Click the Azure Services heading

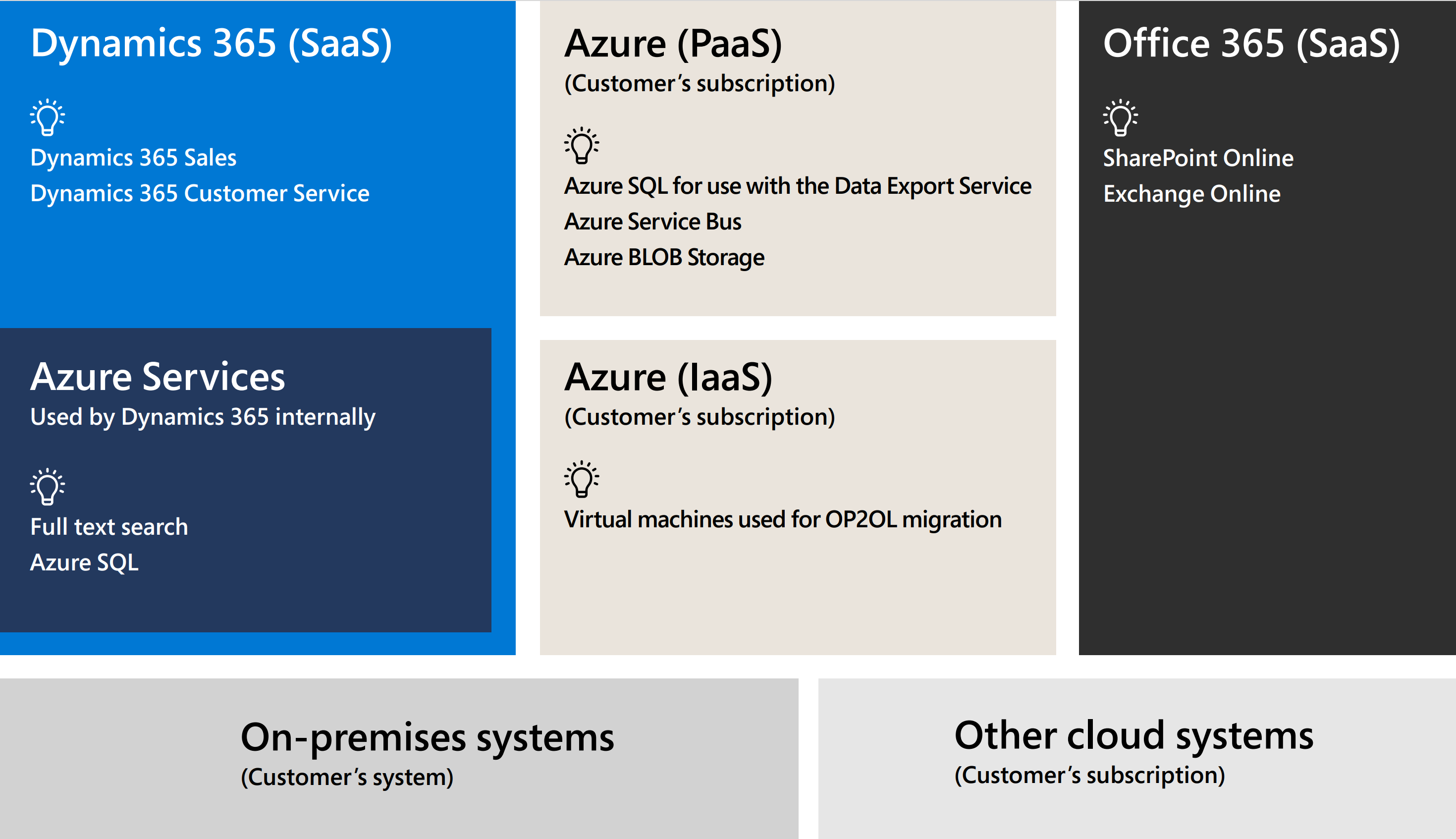[x=157, y=377]
